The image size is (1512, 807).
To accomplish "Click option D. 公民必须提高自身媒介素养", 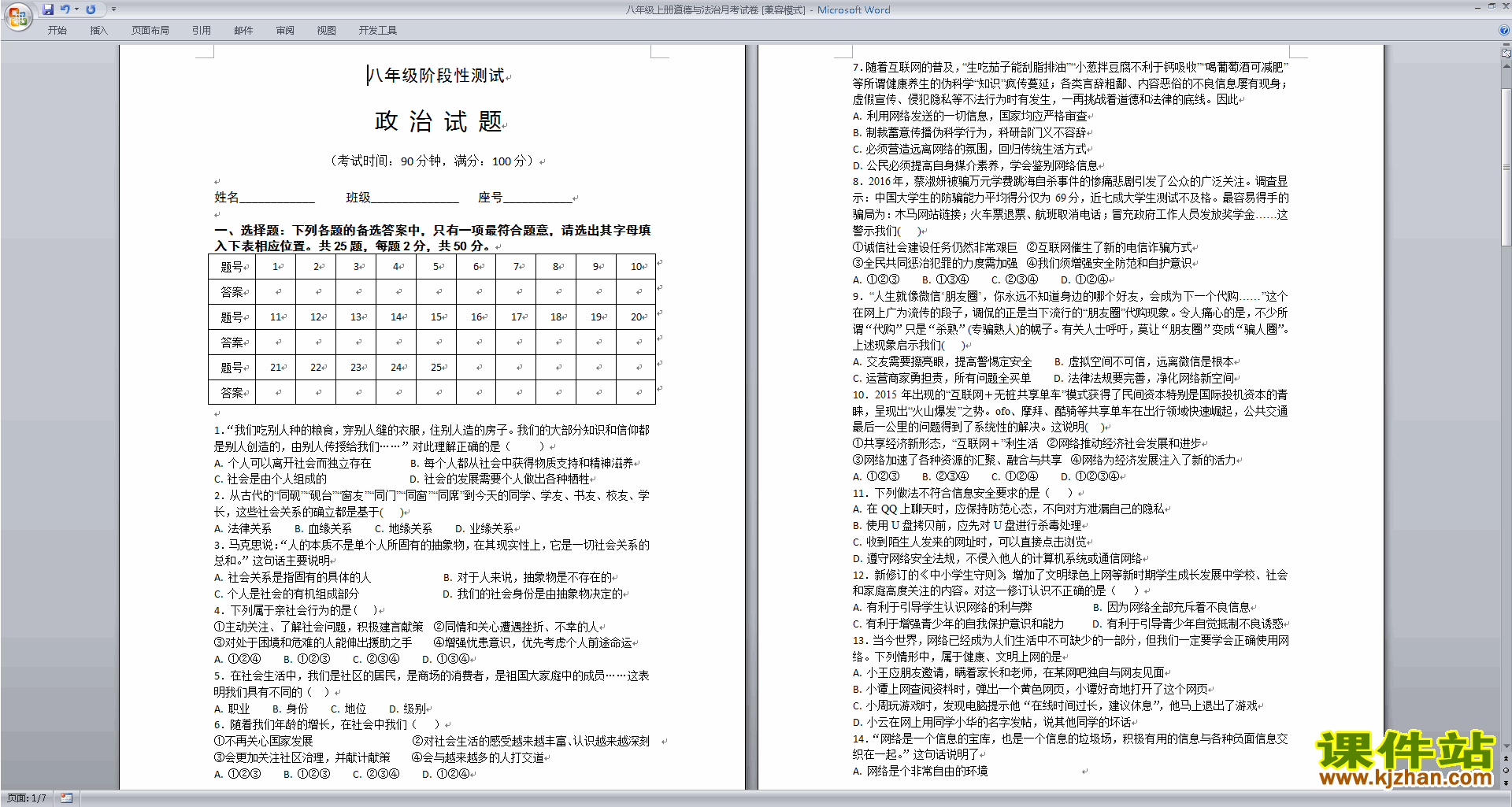I will 976,165.
